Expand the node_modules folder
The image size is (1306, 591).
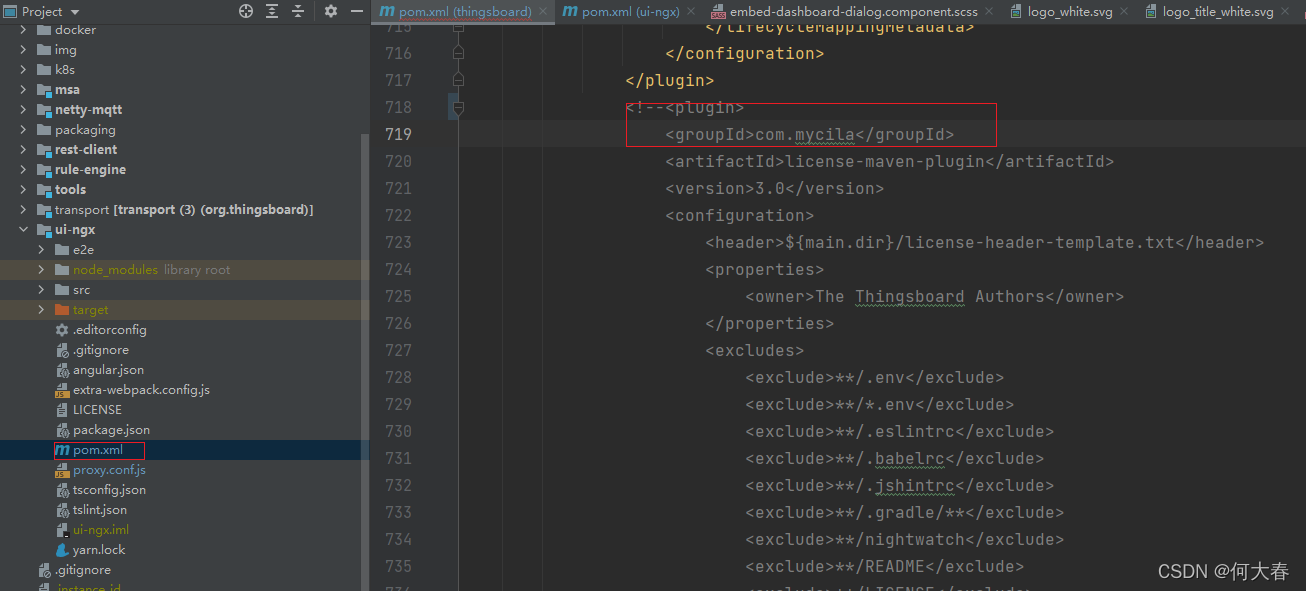click(41, 270)
